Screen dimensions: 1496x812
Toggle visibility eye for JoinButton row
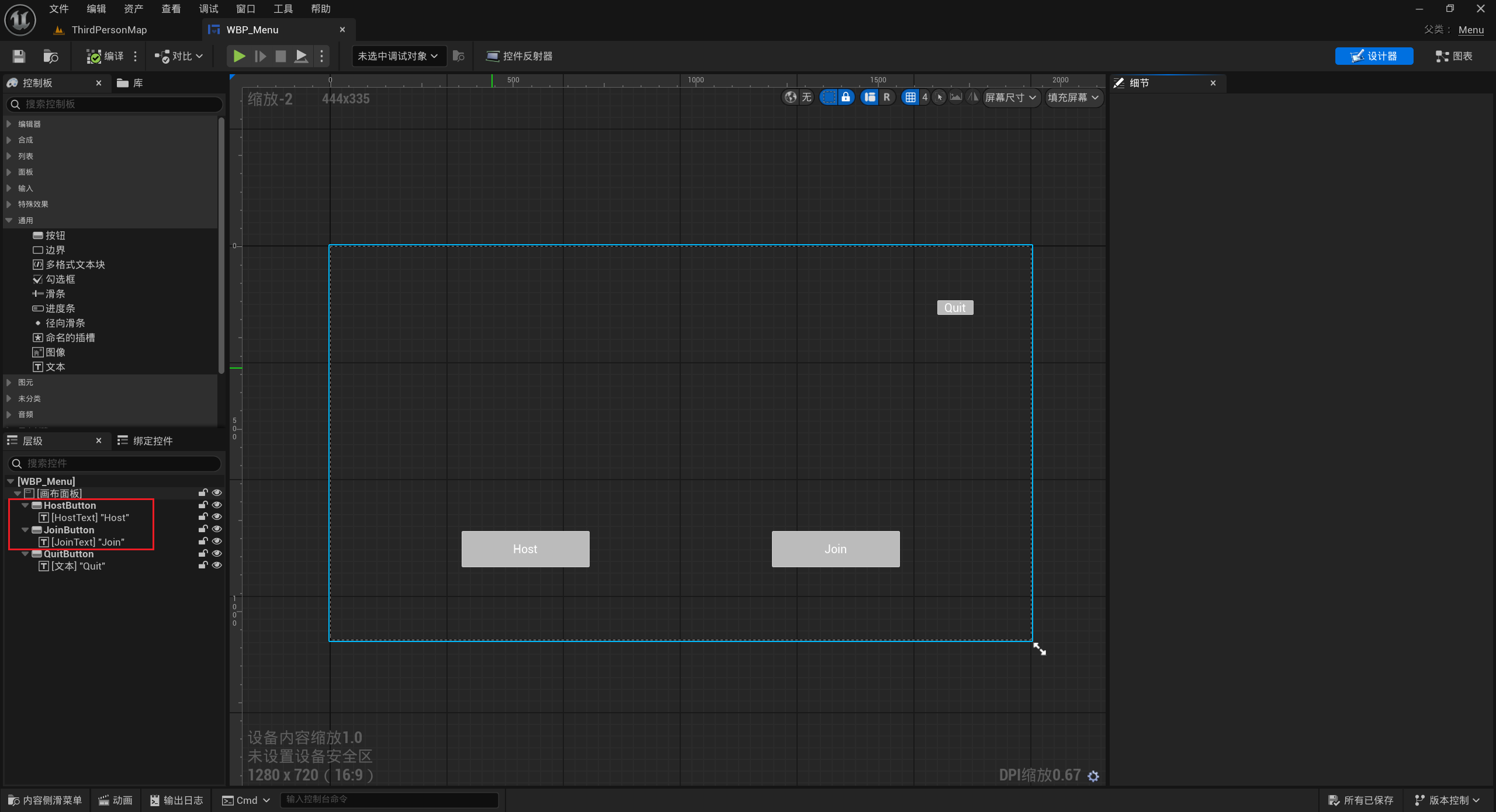click(217, 529)
